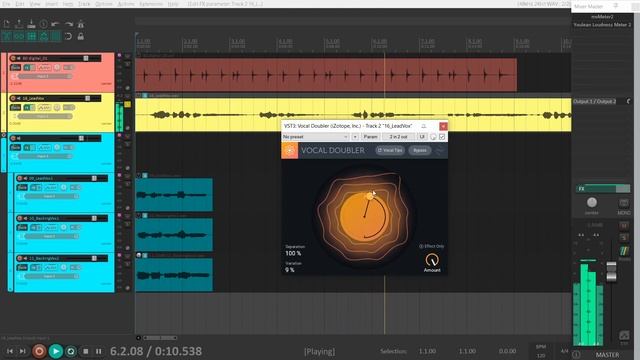Open the View menu
This screenshot has width=640, height=360.
pyautogui.click(x=35, y=4)
